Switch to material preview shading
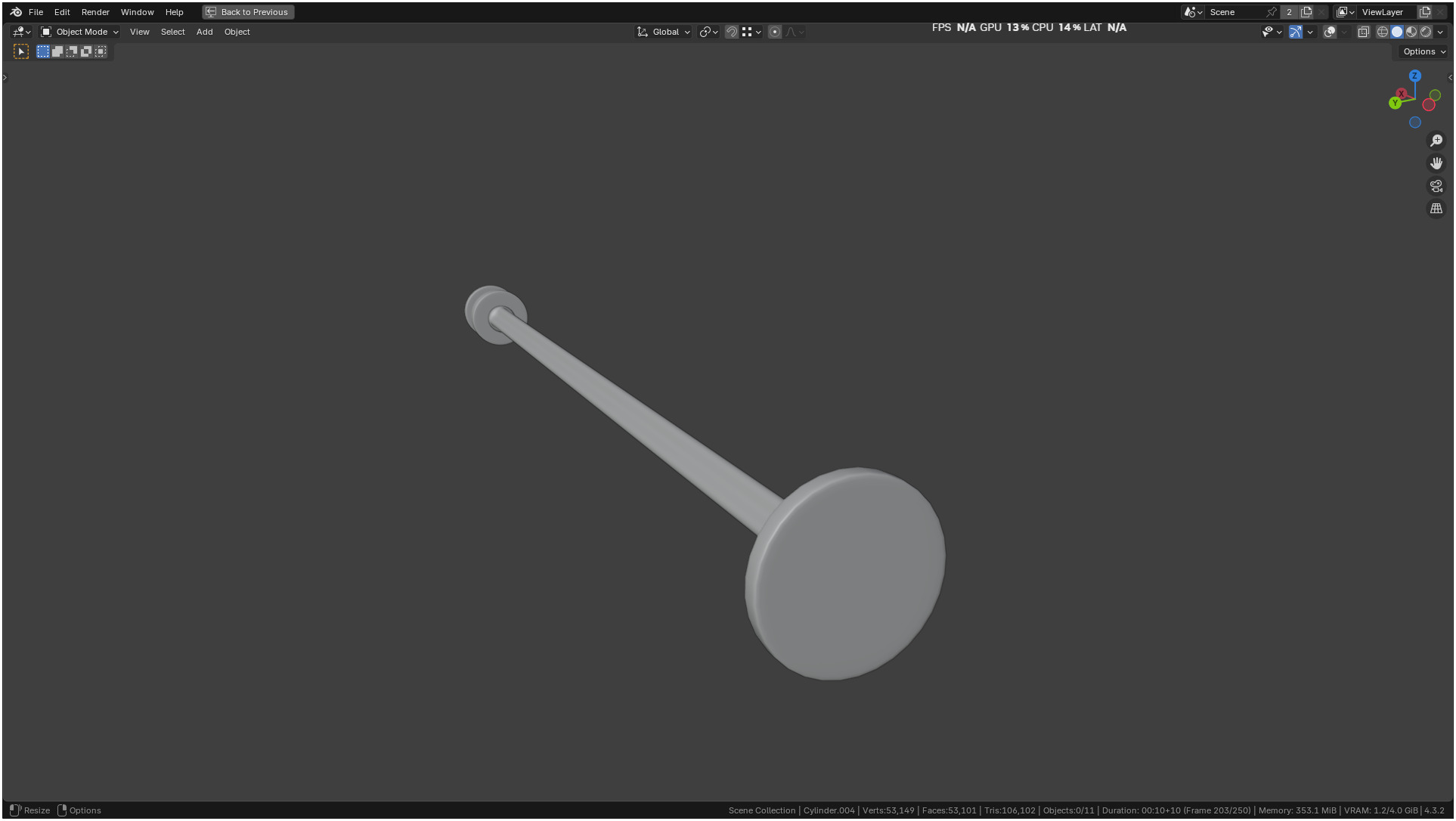 coord(1411,32)
